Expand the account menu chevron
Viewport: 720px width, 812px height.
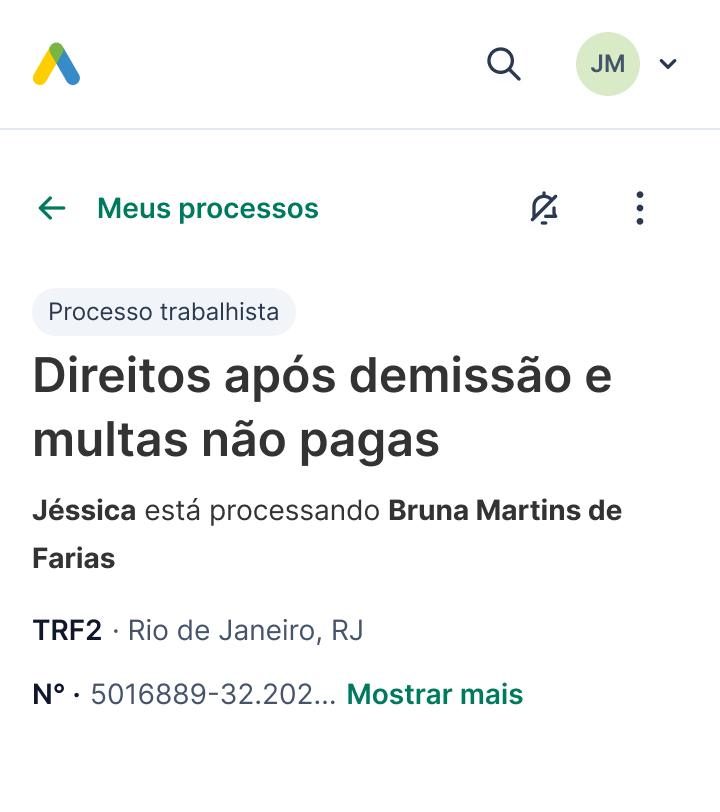point(668,64)
